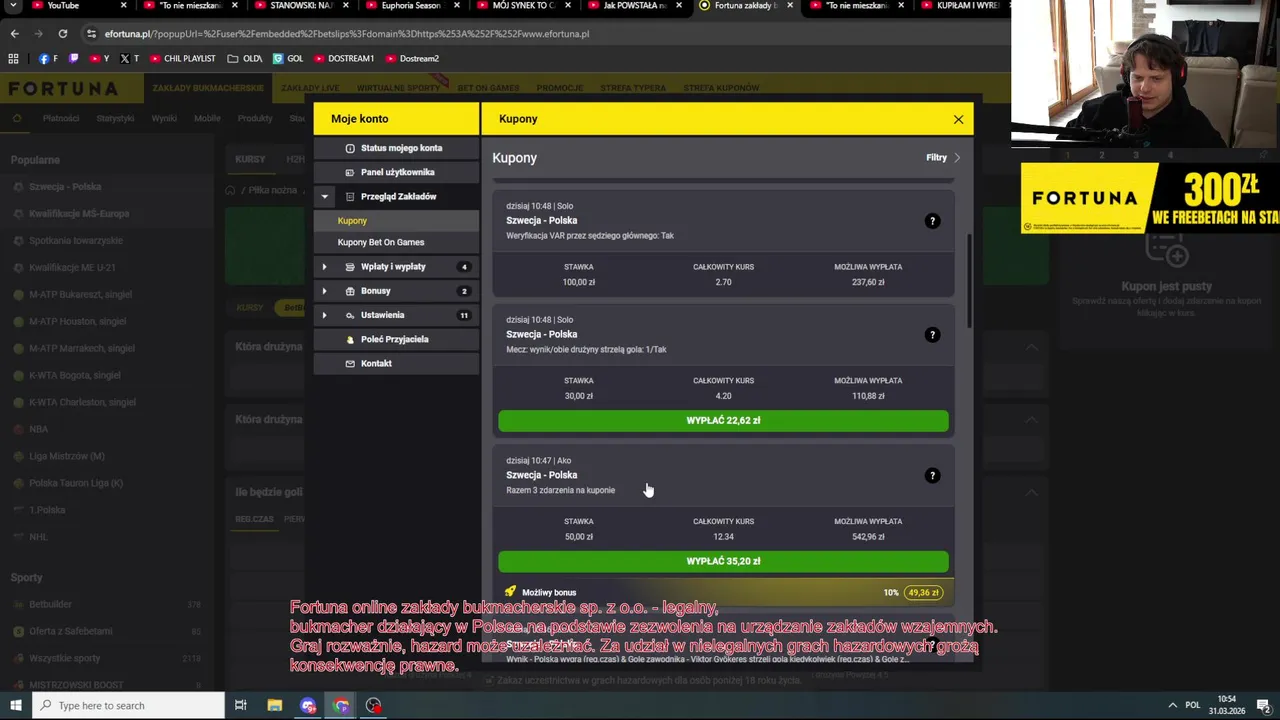This screenshot has height=720, width=1280.
Task: Open the DOSTREAM1 bookmark
Action: click(x=343, y=58)
